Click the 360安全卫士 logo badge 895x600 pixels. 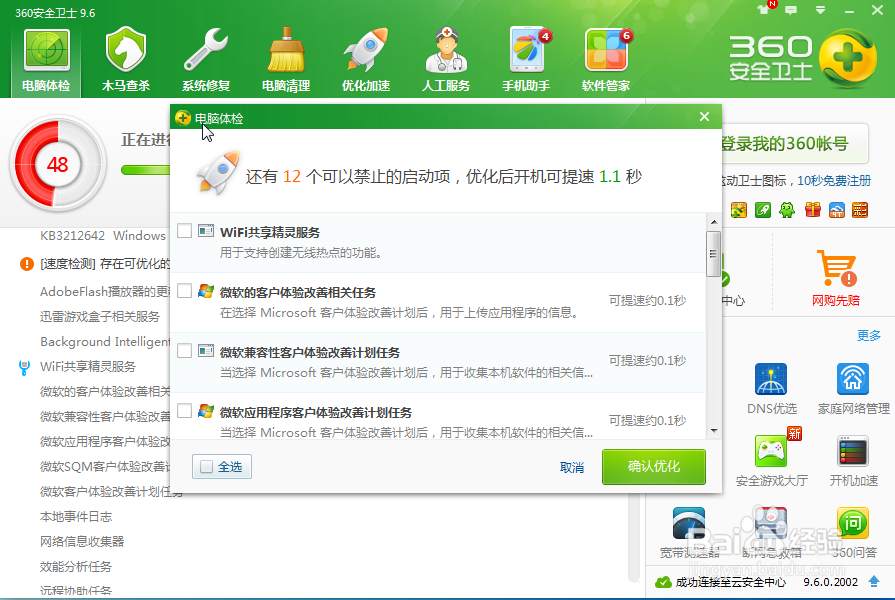[848, 58]
